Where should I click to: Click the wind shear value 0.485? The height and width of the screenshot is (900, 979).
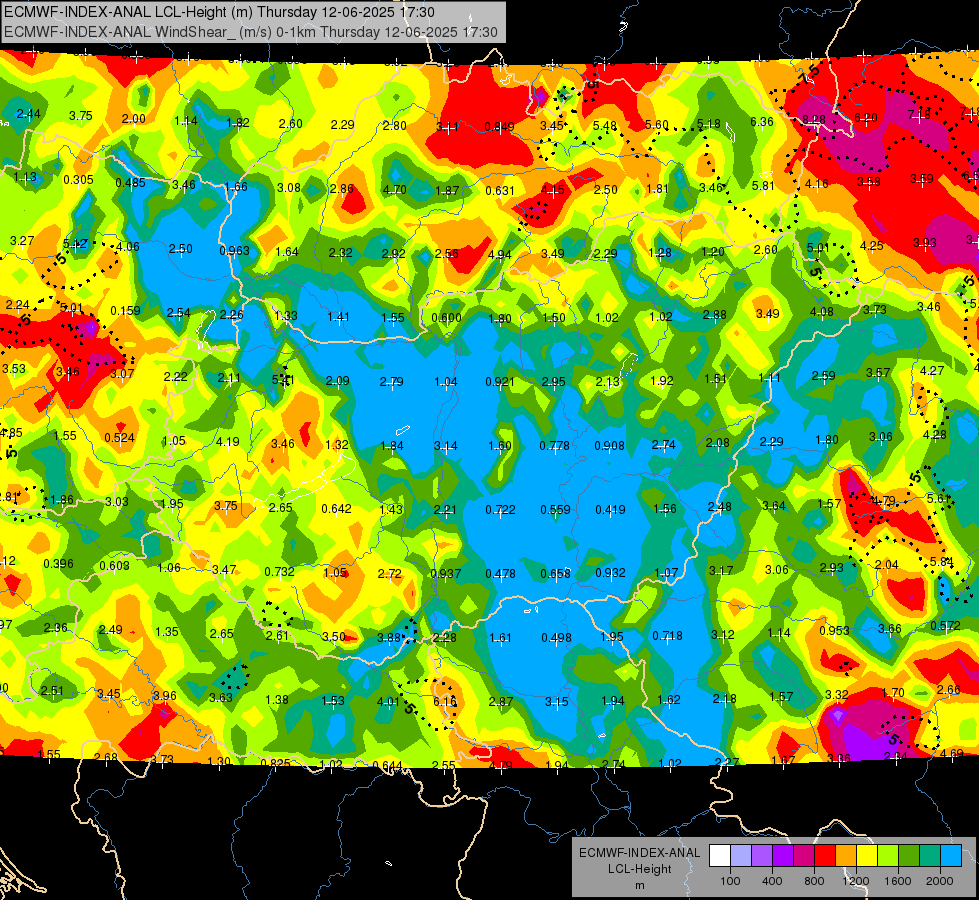click(130, 183)
